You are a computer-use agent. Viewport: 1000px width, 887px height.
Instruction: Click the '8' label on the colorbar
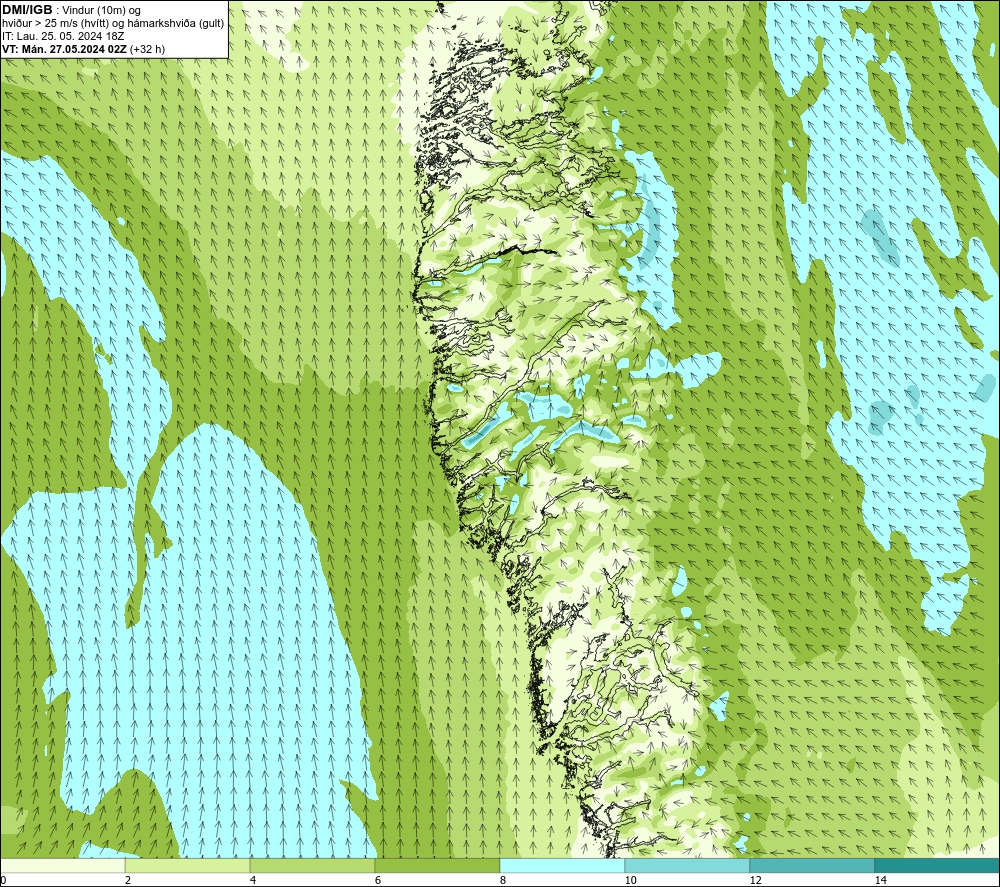click(503, 880)
